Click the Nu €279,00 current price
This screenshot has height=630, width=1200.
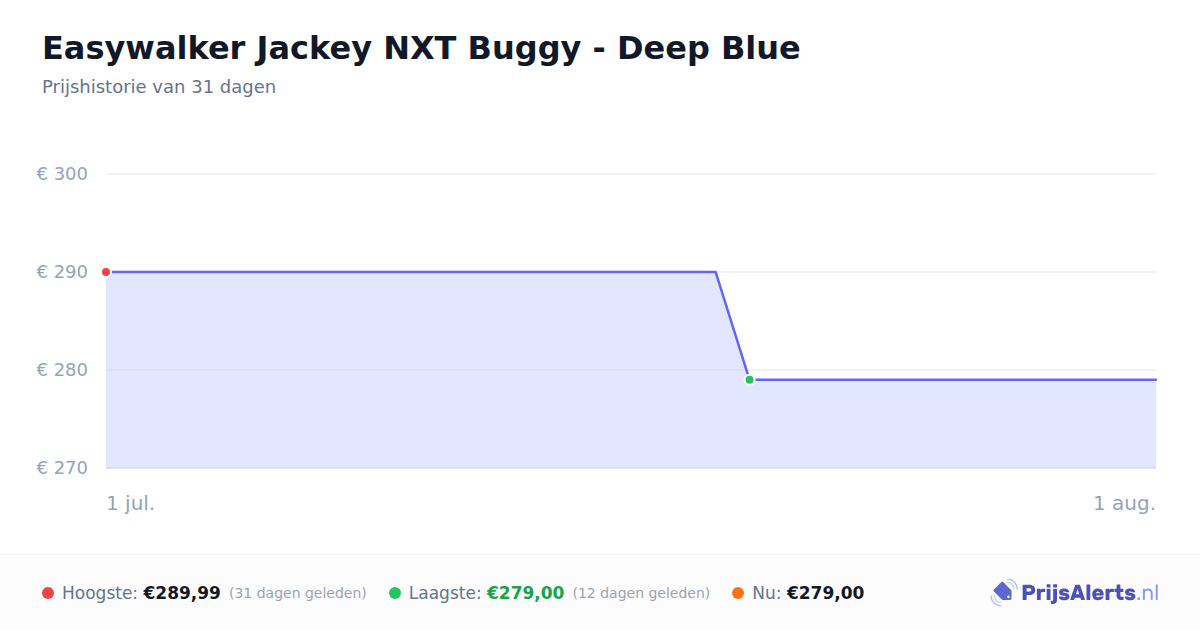[825, 593]
